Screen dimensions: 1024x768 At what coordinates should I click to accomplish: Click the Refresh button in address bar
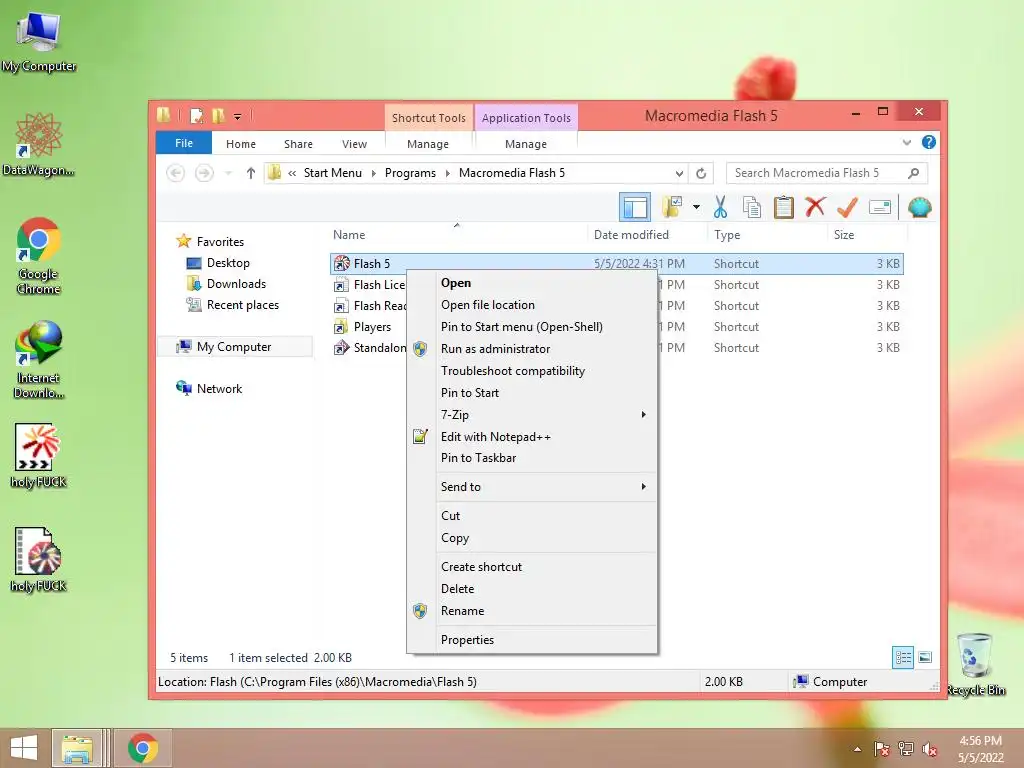click(x=701, y=173)
